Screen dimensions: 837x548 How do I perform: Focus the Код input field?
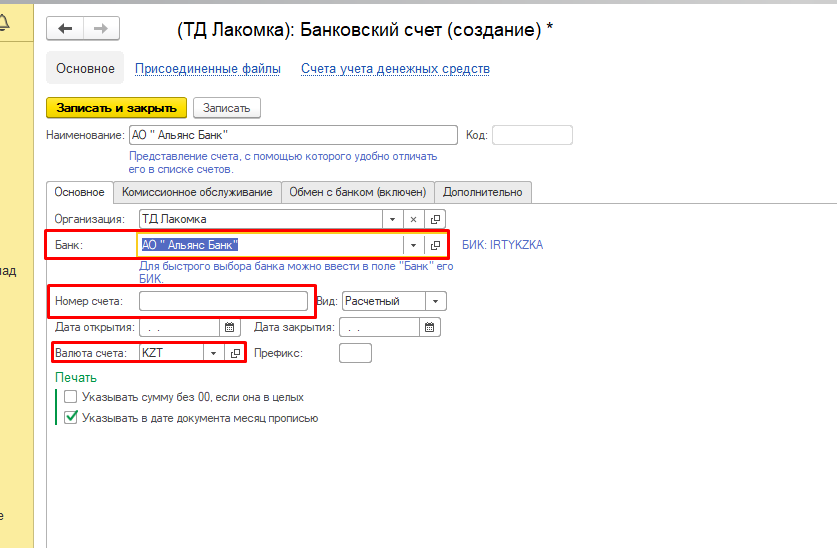pos(532,135)
